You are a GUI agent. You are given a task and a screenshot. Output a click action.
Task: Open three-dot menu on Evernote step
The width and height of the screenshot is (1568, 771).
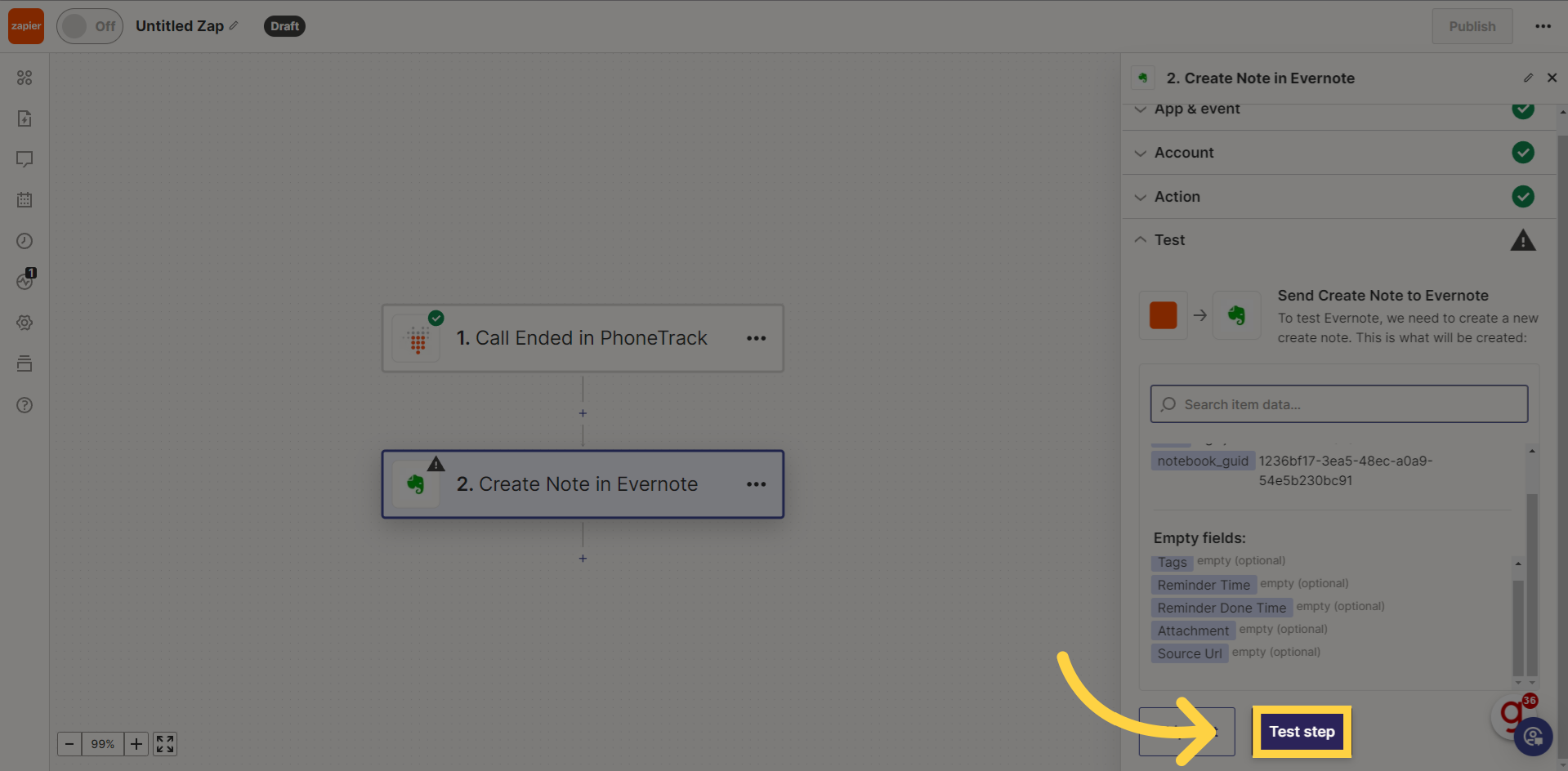point(757,484)
